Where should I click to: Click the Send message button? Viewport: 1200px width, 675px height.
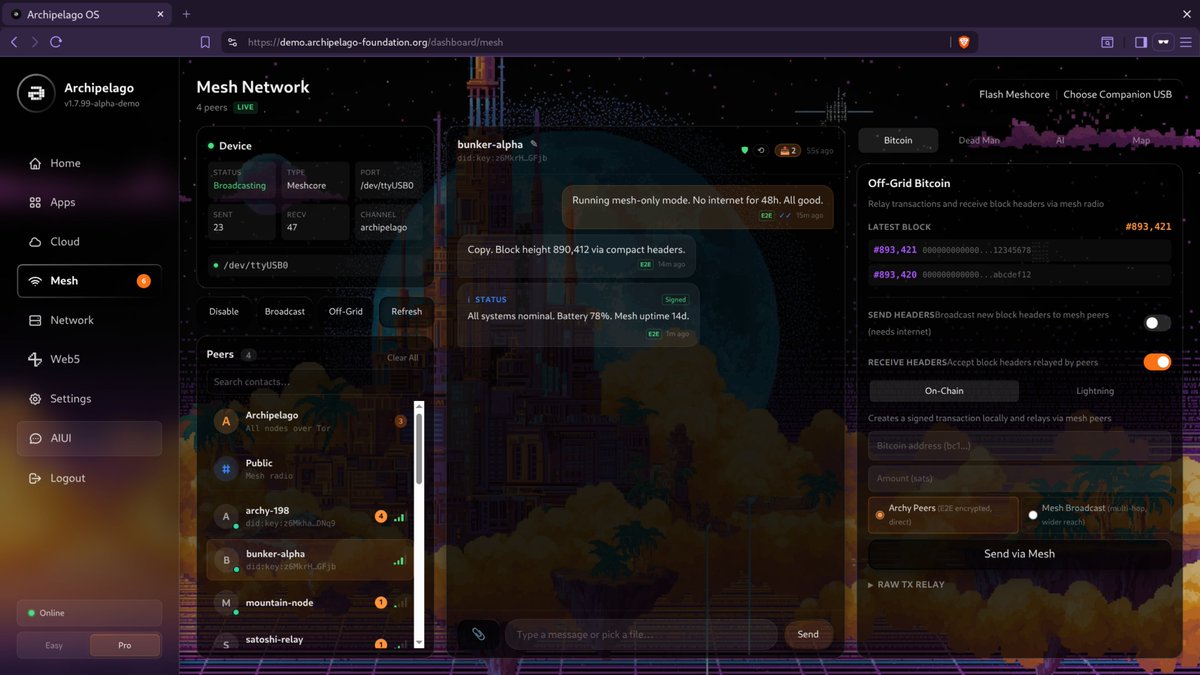coord(808,634)
